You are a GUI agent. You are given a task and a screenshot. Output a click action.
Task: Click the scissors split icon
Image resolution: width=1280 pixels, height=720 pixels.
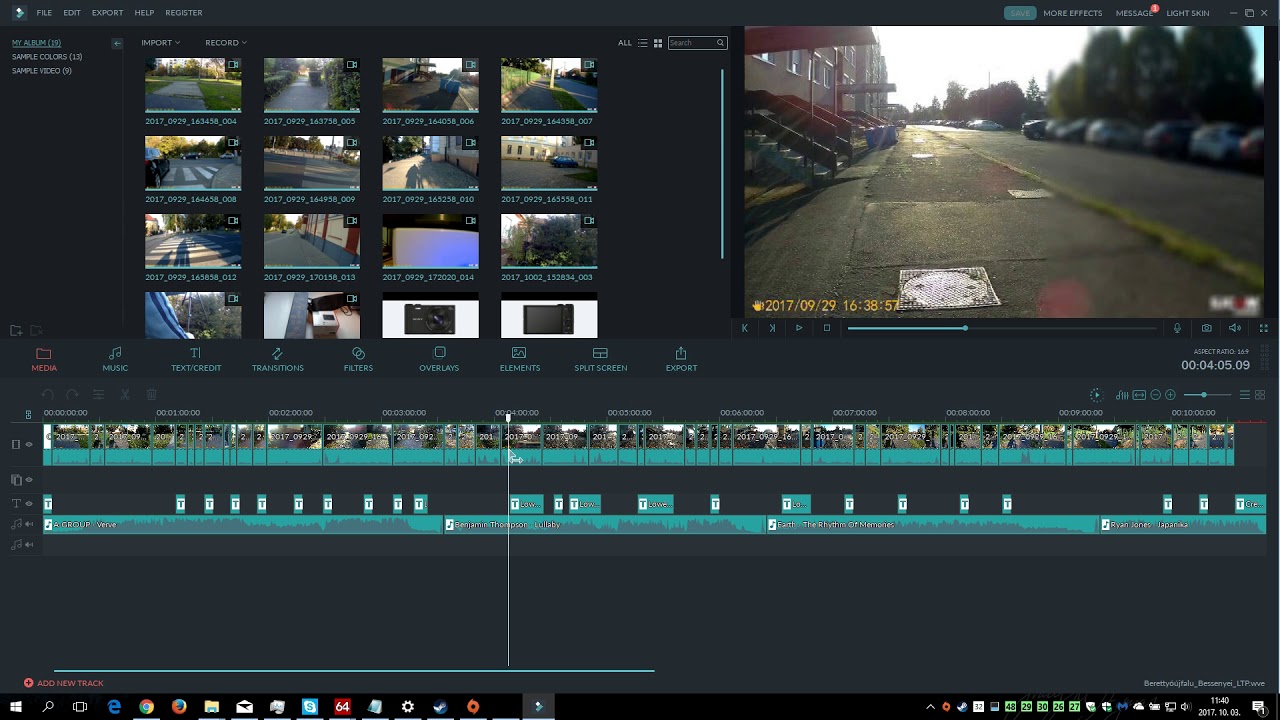(125, 395)
